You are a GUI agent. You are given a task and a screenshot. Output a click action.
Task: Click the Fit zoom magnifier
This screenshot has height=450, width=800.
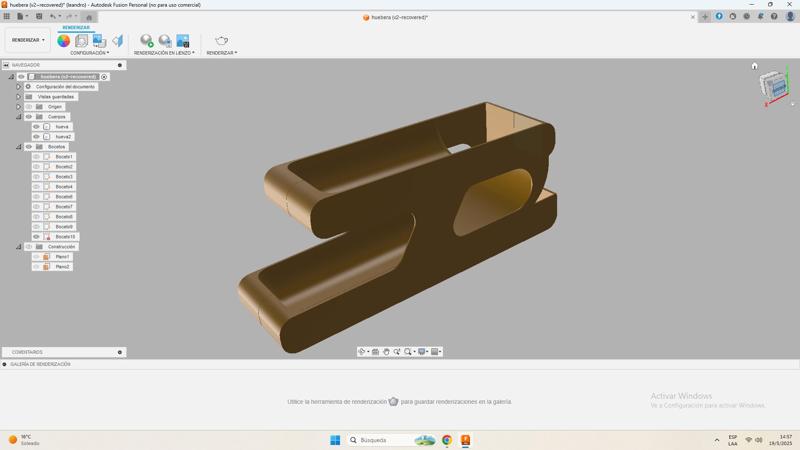point(408,352)
